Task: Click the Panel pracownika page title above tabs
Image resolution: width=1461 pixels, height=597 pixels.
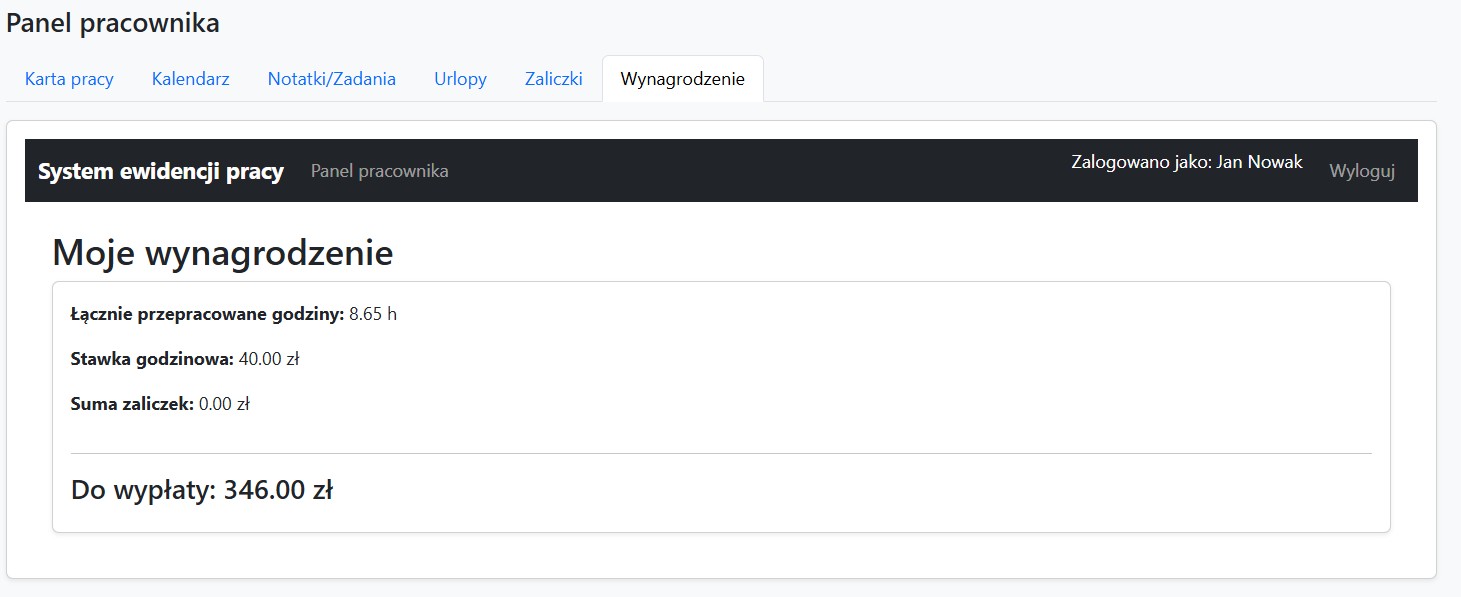Action: 112,24
